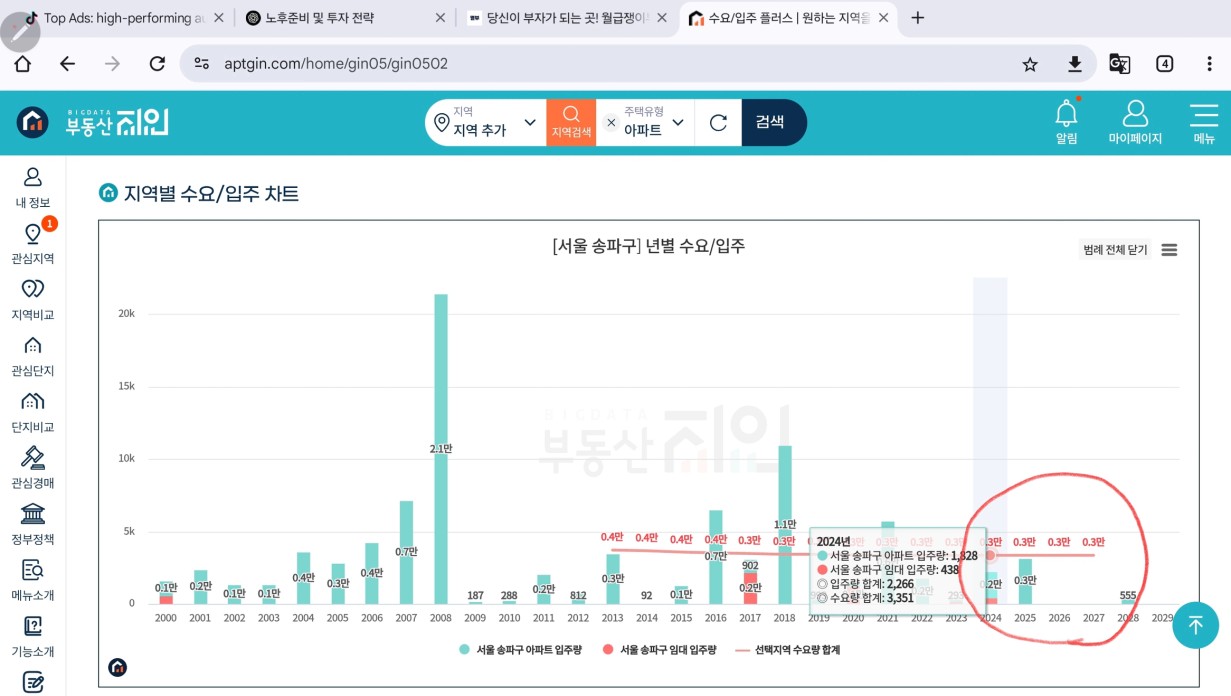Screen dimensions: 1231x696
Task: Click the 범례 전체 닫기 button
Action: [1115, 250]
